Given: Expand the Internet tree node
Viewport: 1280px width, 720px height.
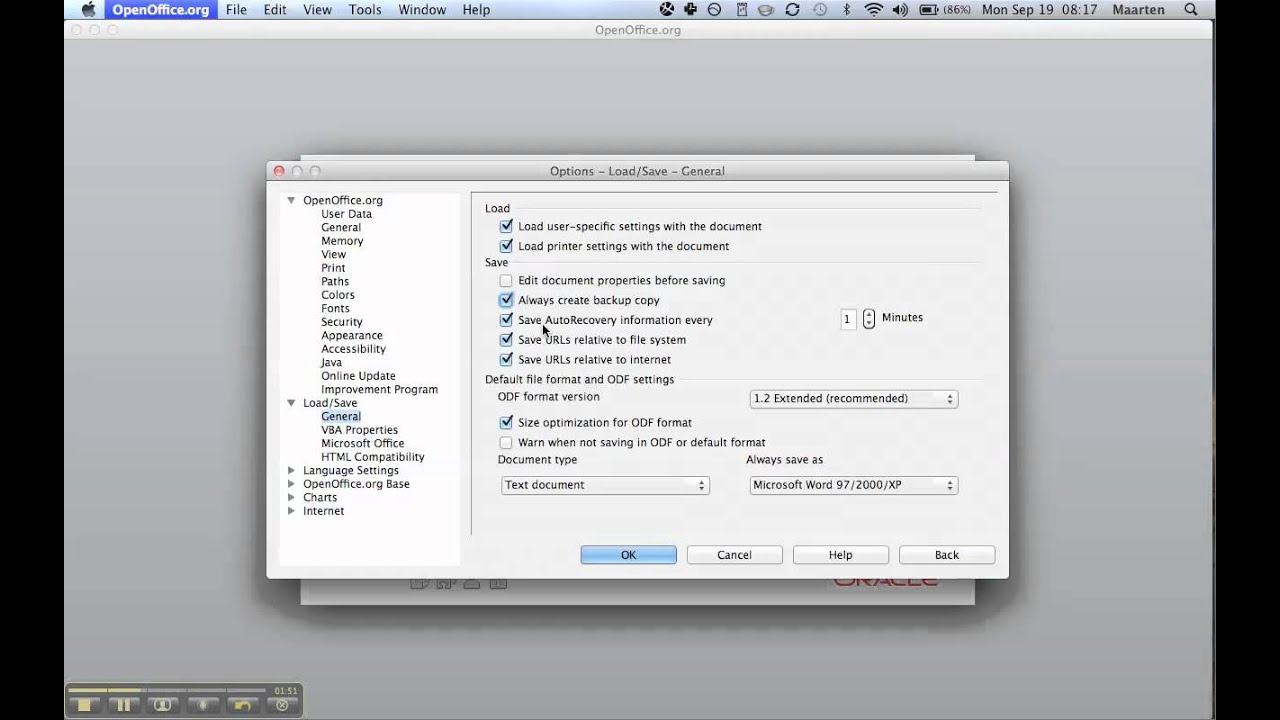Looking at the screenshot, I should 291,511.
